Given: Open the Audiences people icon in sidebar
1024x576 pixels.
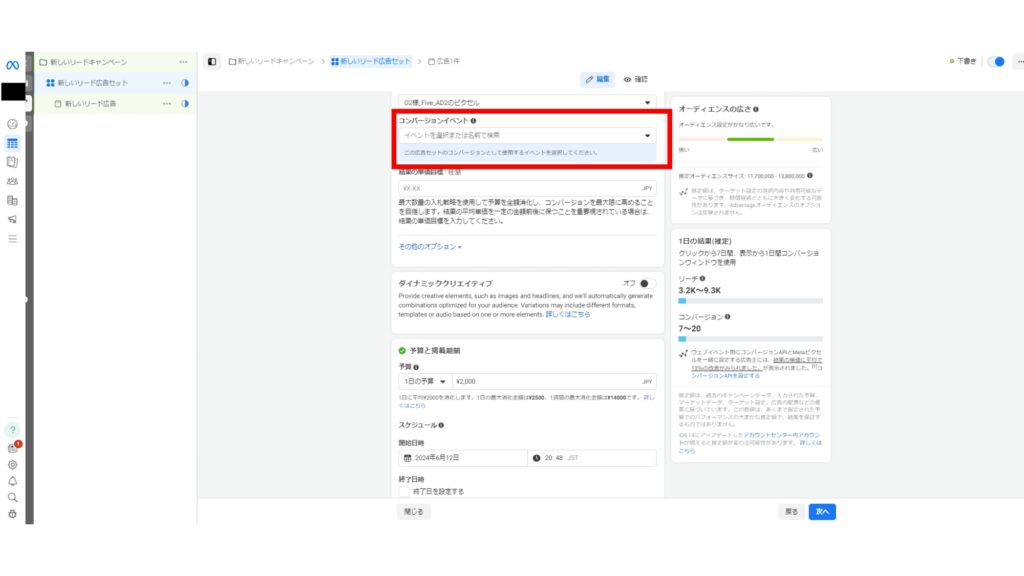Looking at the screenshot, I should [x=12, y=181].
